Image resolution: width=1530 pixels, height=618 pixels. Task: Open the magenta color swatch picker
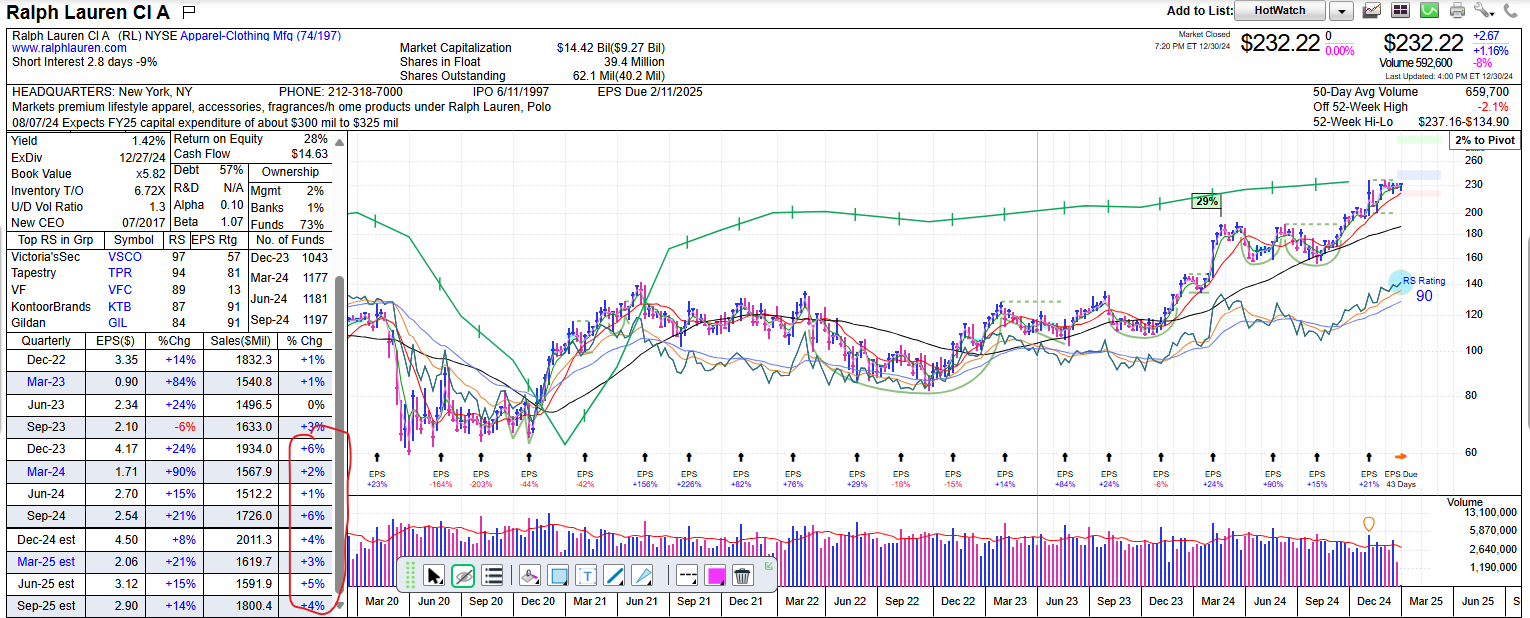(715, 575)
